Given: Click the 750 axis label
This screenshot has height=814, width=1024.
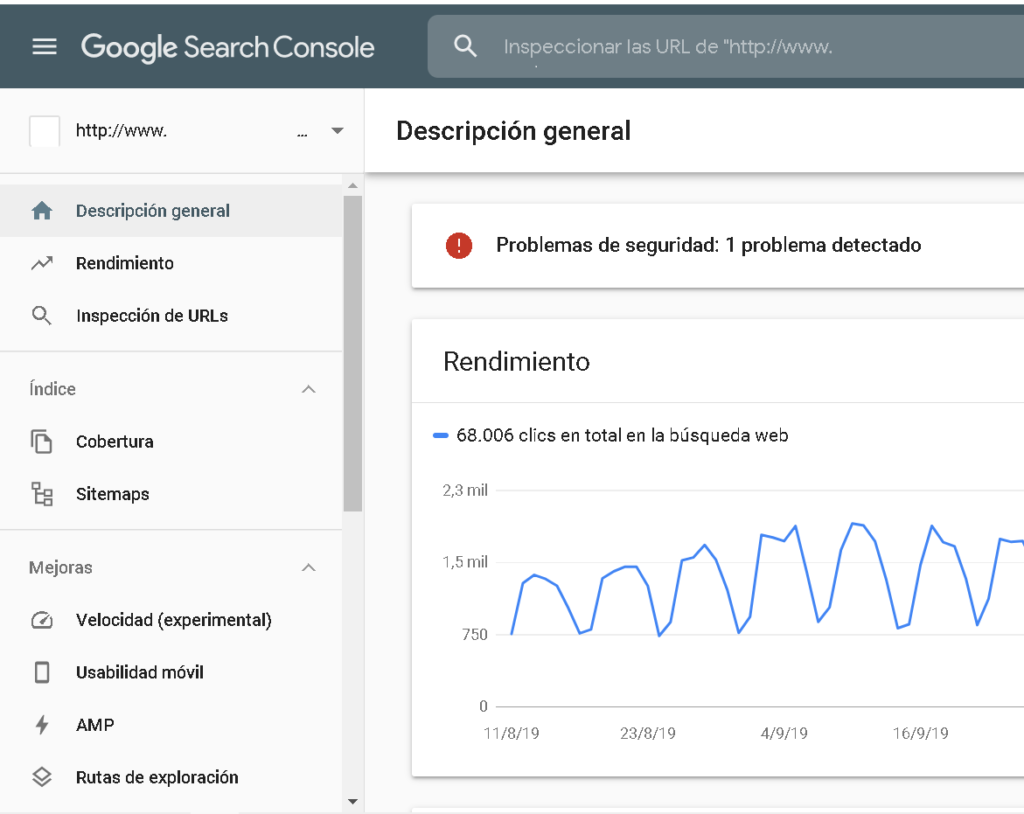Looking at the screenshot, I should 475,634.
